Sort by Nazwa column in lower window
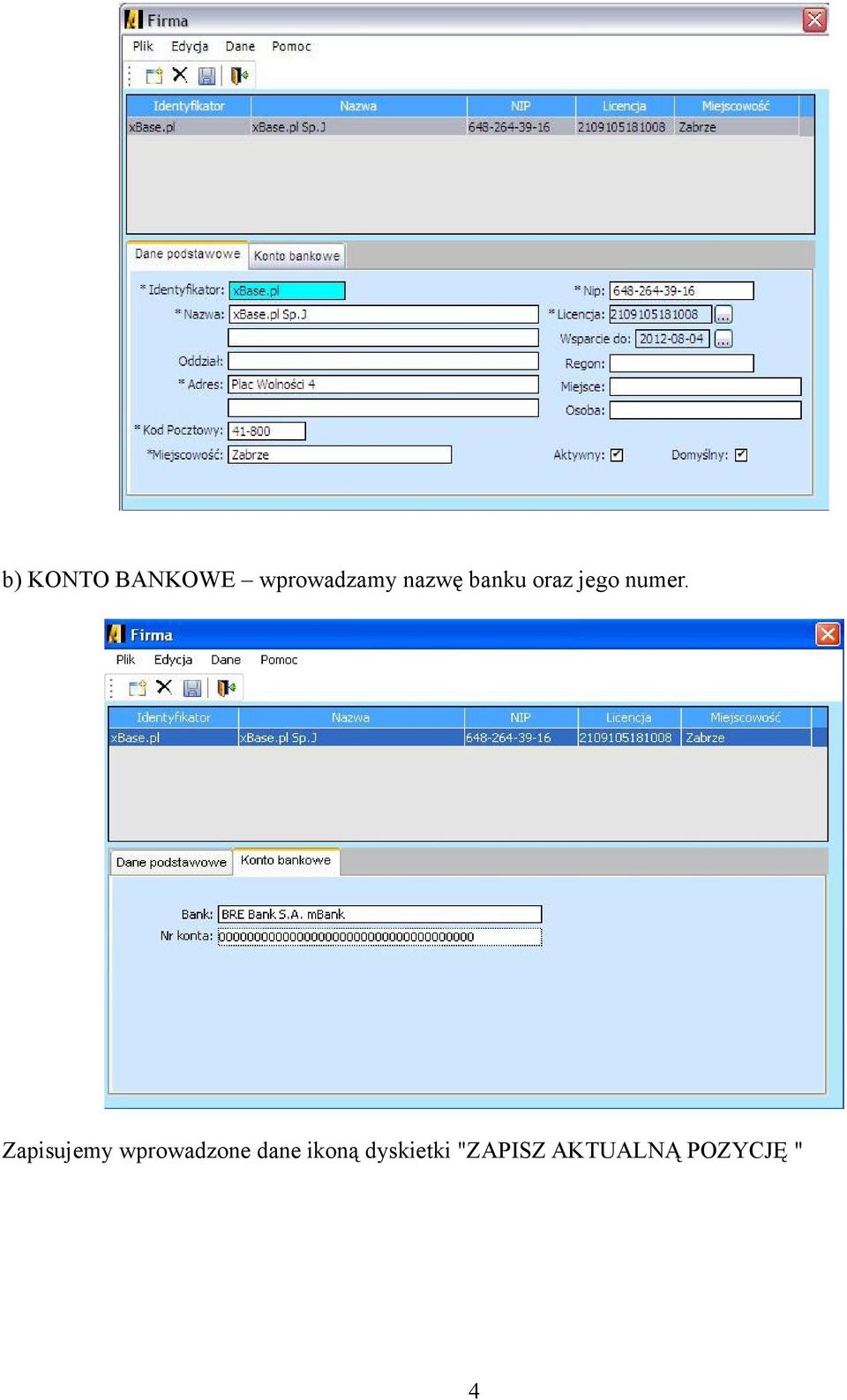Screen dimensions: 847x1400 pos(350,718)
